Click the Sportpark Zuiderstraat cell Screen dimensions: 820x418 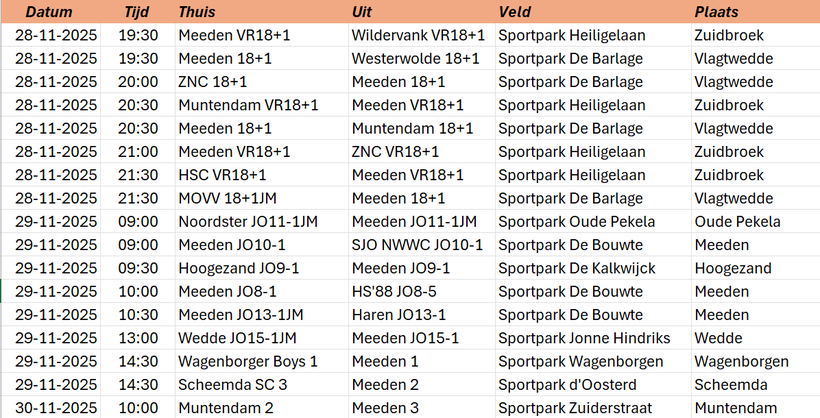tap(575, 408)
